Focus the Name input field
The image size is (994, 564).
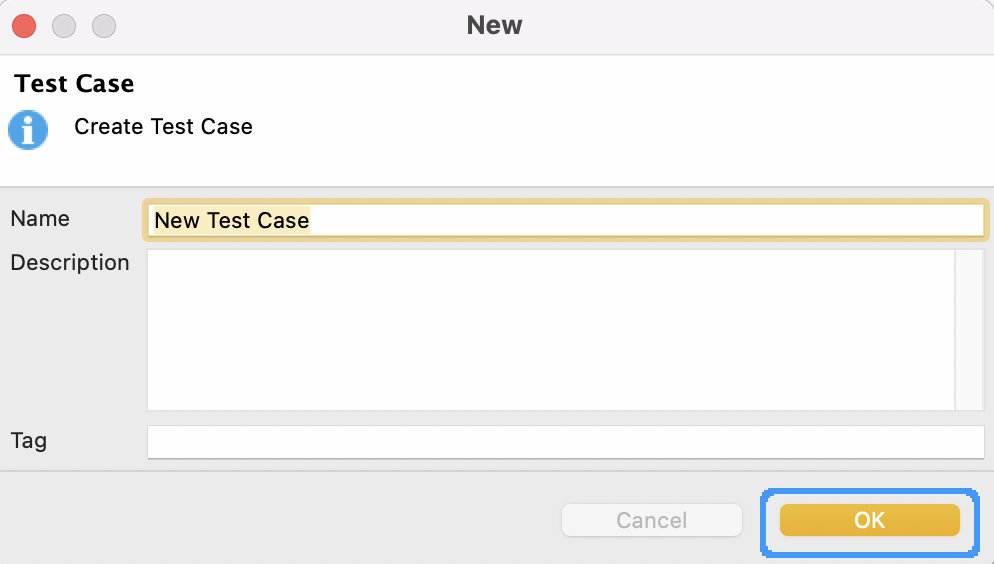pyautogui.click(x=565, y=220)
